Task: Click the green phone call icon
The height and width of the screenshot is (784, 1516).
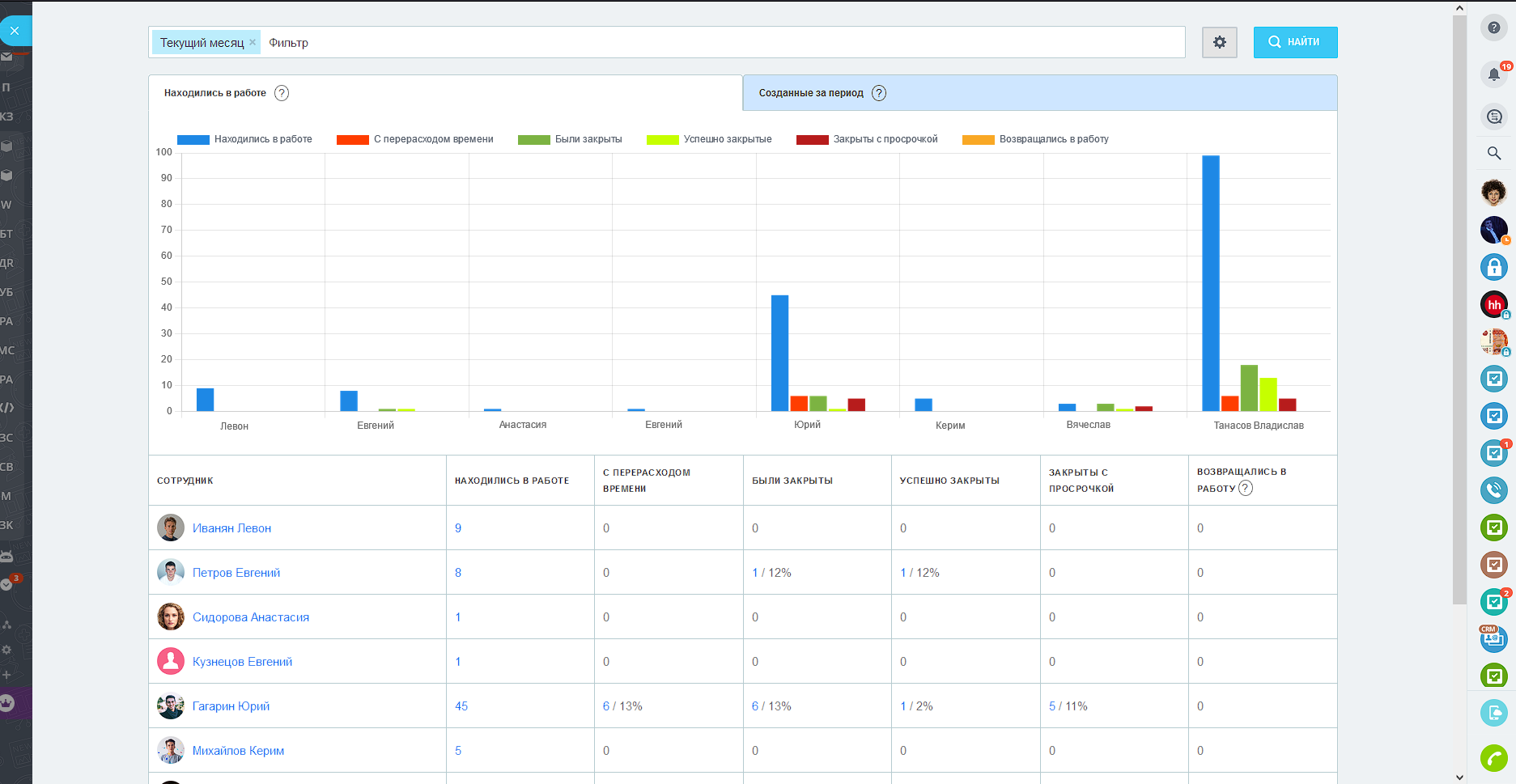Action: pos(1493,758)
